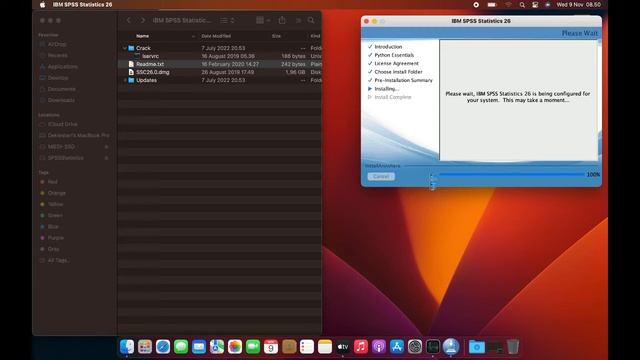Open Reminders from the Dock
This screenshot has width=640, height=360.
307,347
